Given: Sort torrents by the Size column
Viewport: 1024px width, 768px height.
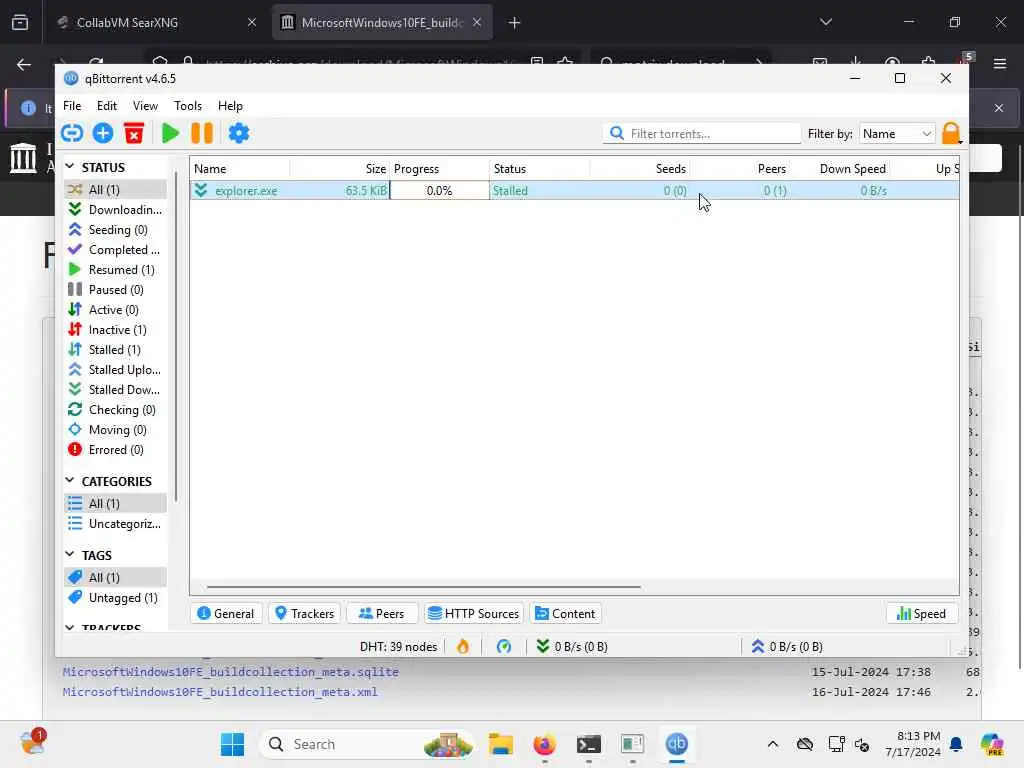Looking at the screenshot, I should coord(340,168).
